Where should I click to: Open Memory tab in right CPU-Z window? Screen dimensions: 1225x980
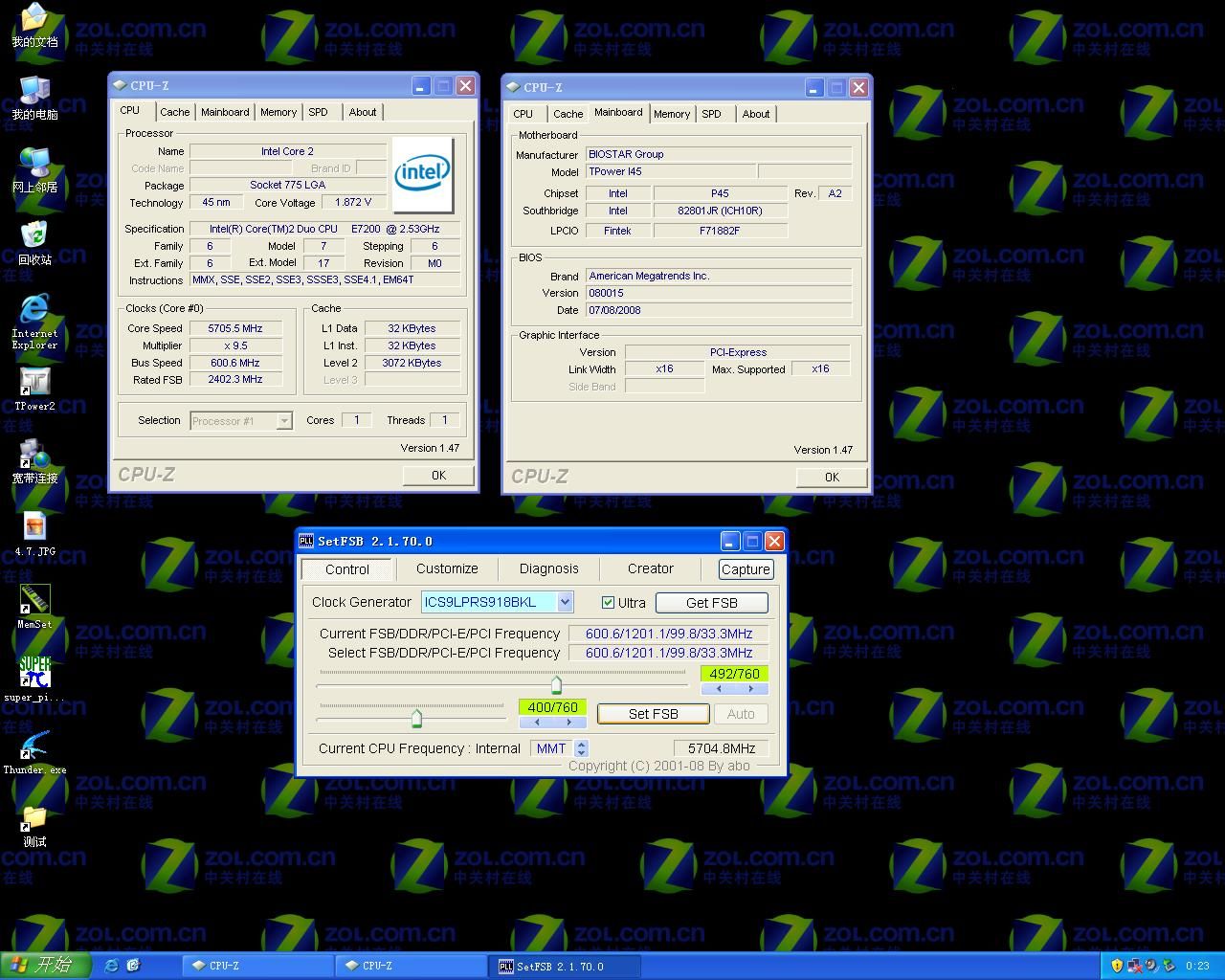point(672,114)
